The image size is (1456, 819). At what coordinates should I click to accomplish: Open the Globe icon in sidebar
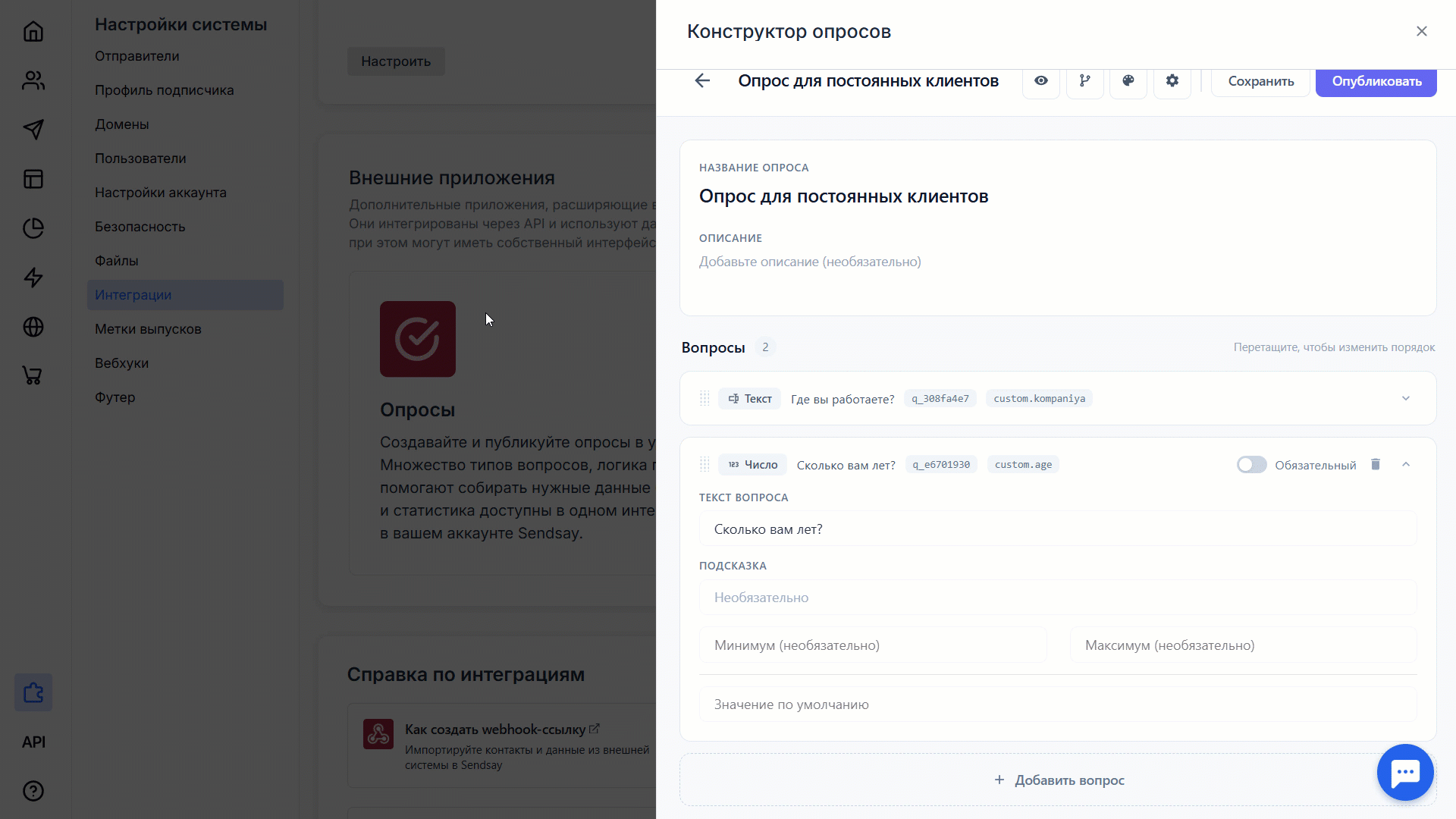pos(33,327)
